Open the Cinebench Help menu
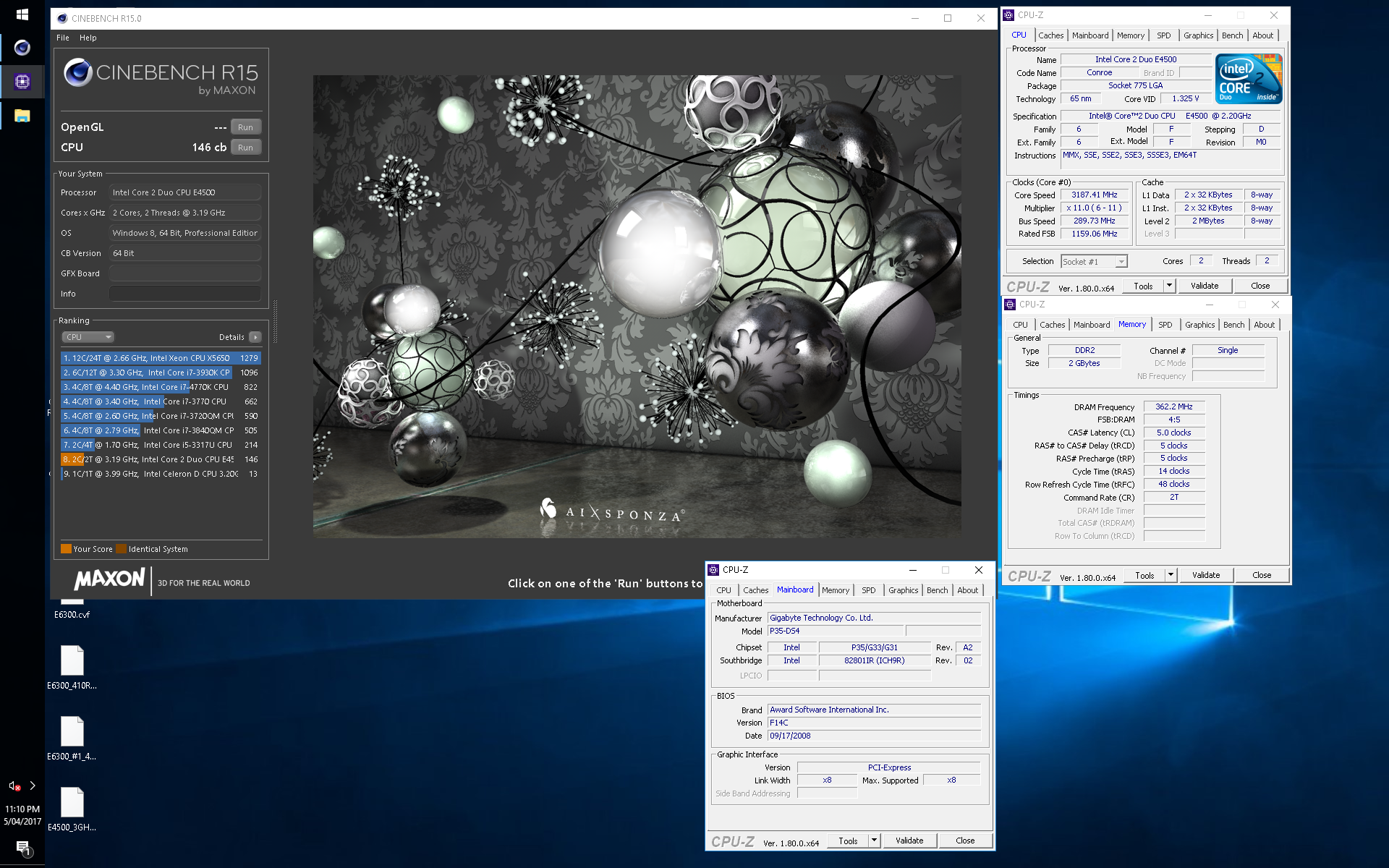Screen dimensions: 1389x868 [x=88, y=38]
